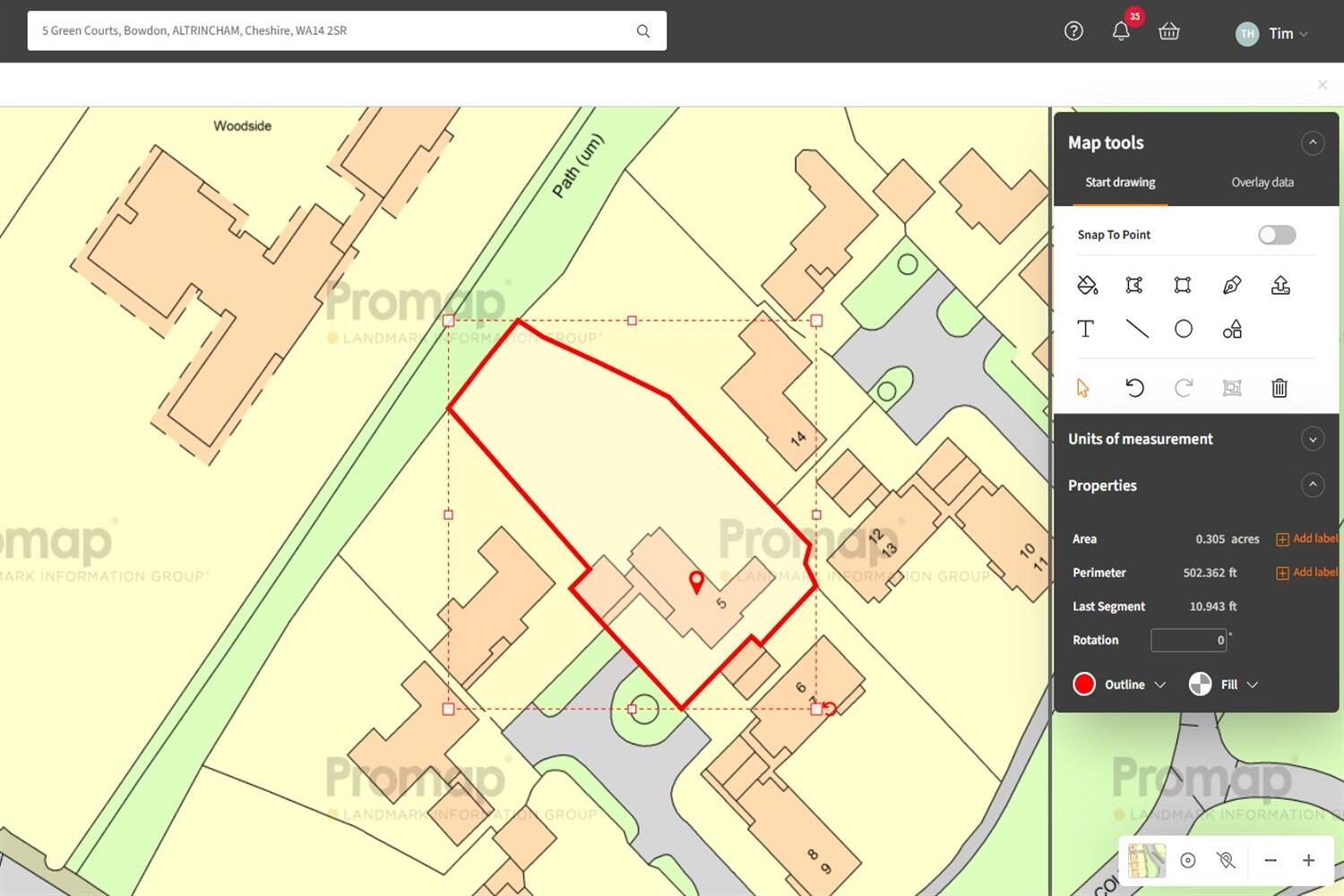Choose the Text tool

click(1085, 329)
